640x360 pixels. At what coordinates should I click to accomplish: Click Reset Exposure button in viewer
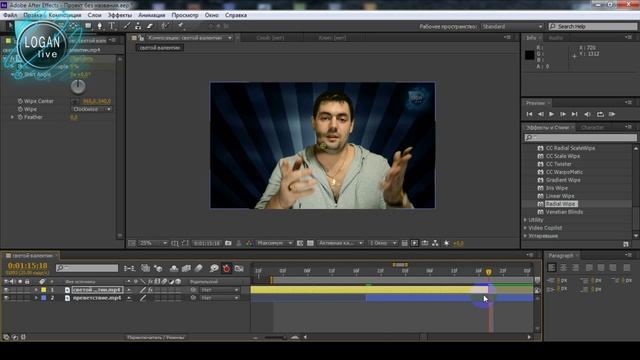[x=447, y=243]
